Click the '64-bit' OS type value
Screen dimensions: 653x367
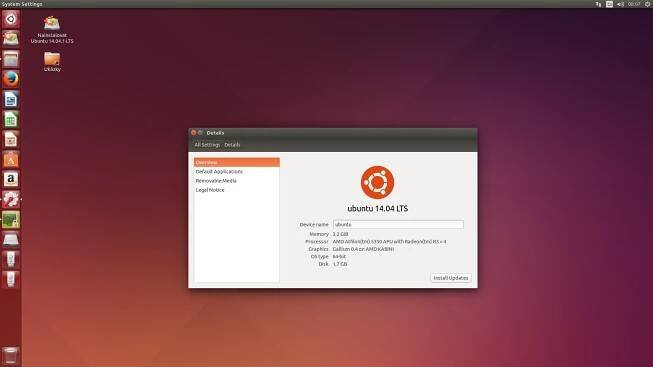(x=339, y=257)
